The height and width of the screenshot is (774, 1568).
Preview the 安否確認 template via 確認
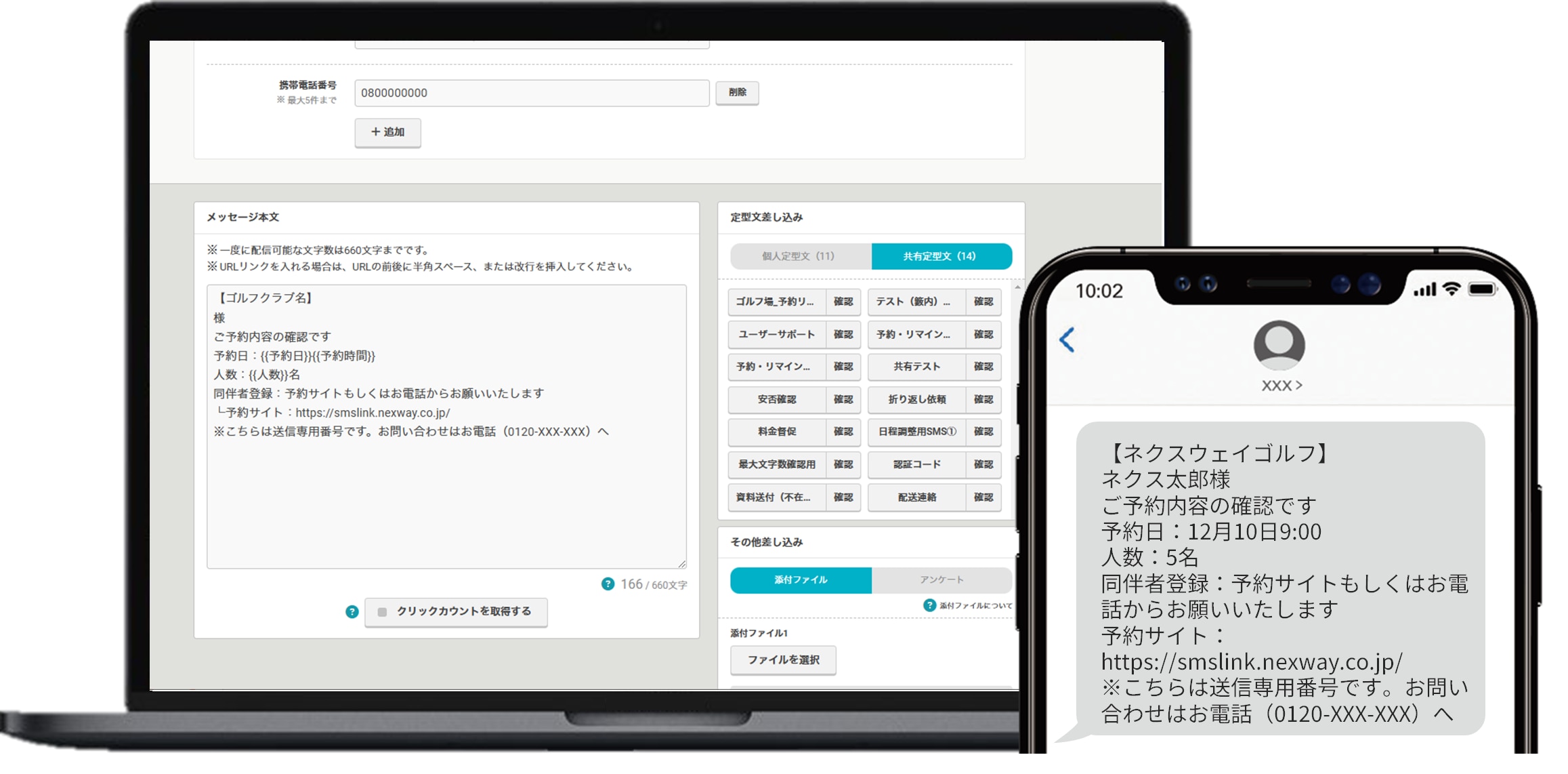(843, 399)
